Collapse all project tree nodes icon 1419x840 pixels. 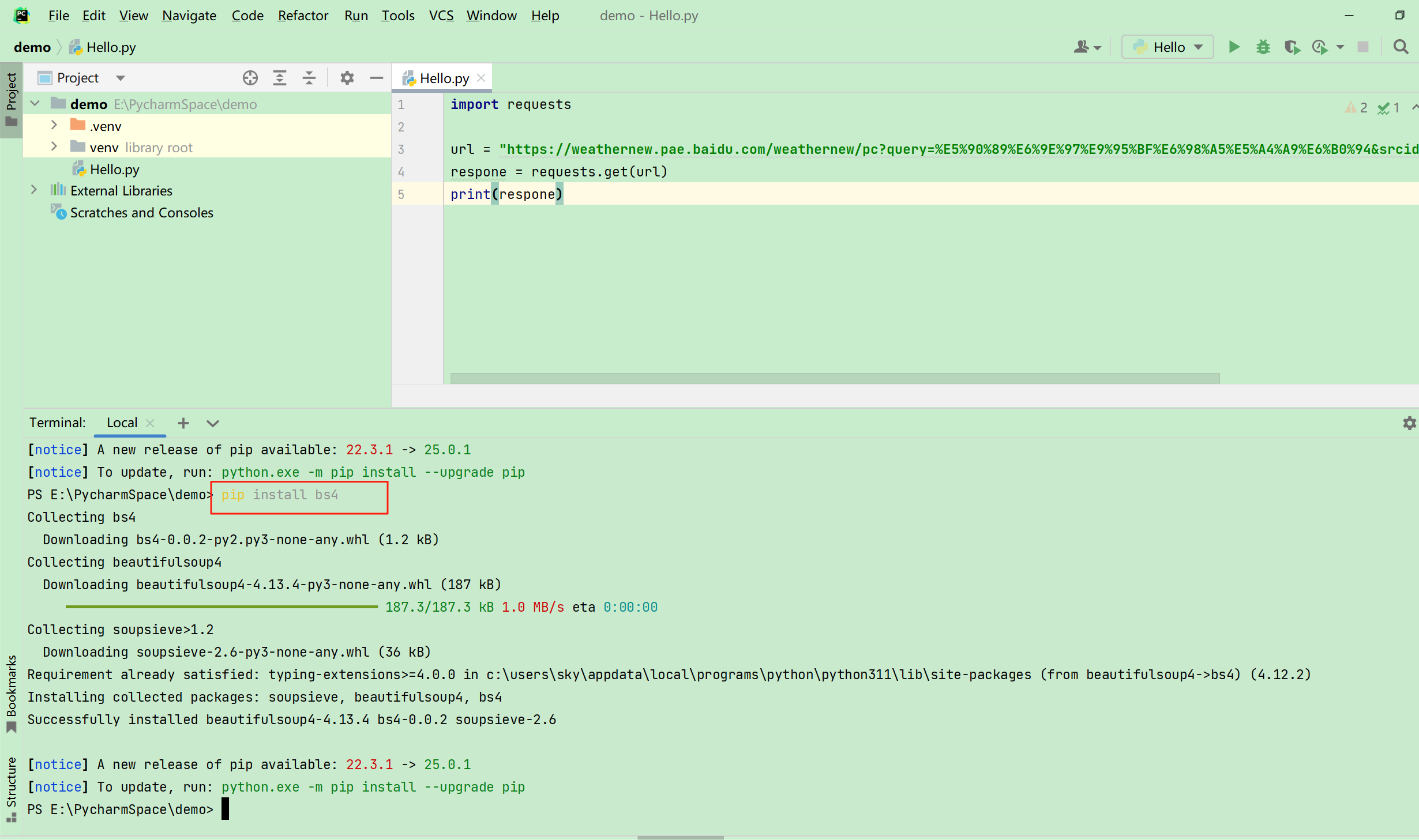[309, 78]
